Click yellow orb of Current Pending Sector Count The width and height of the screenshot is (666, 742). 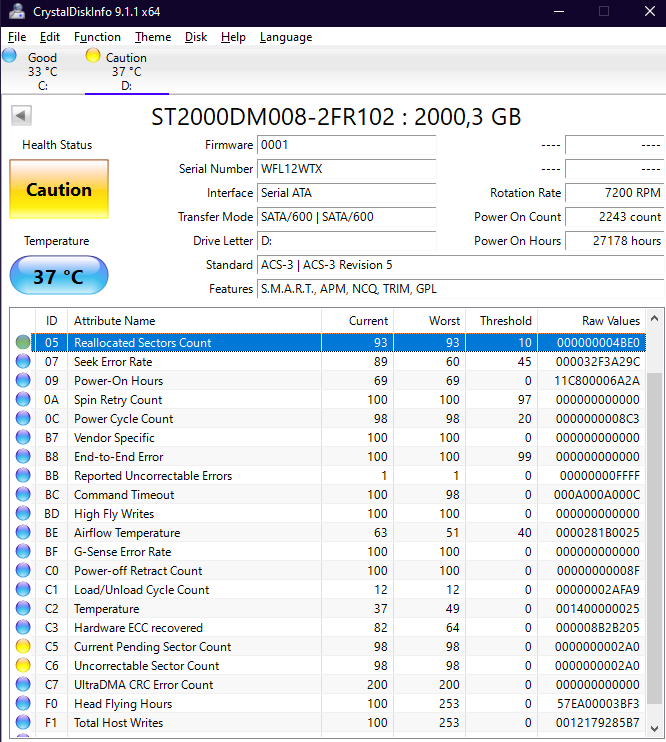tap(23, 646)
